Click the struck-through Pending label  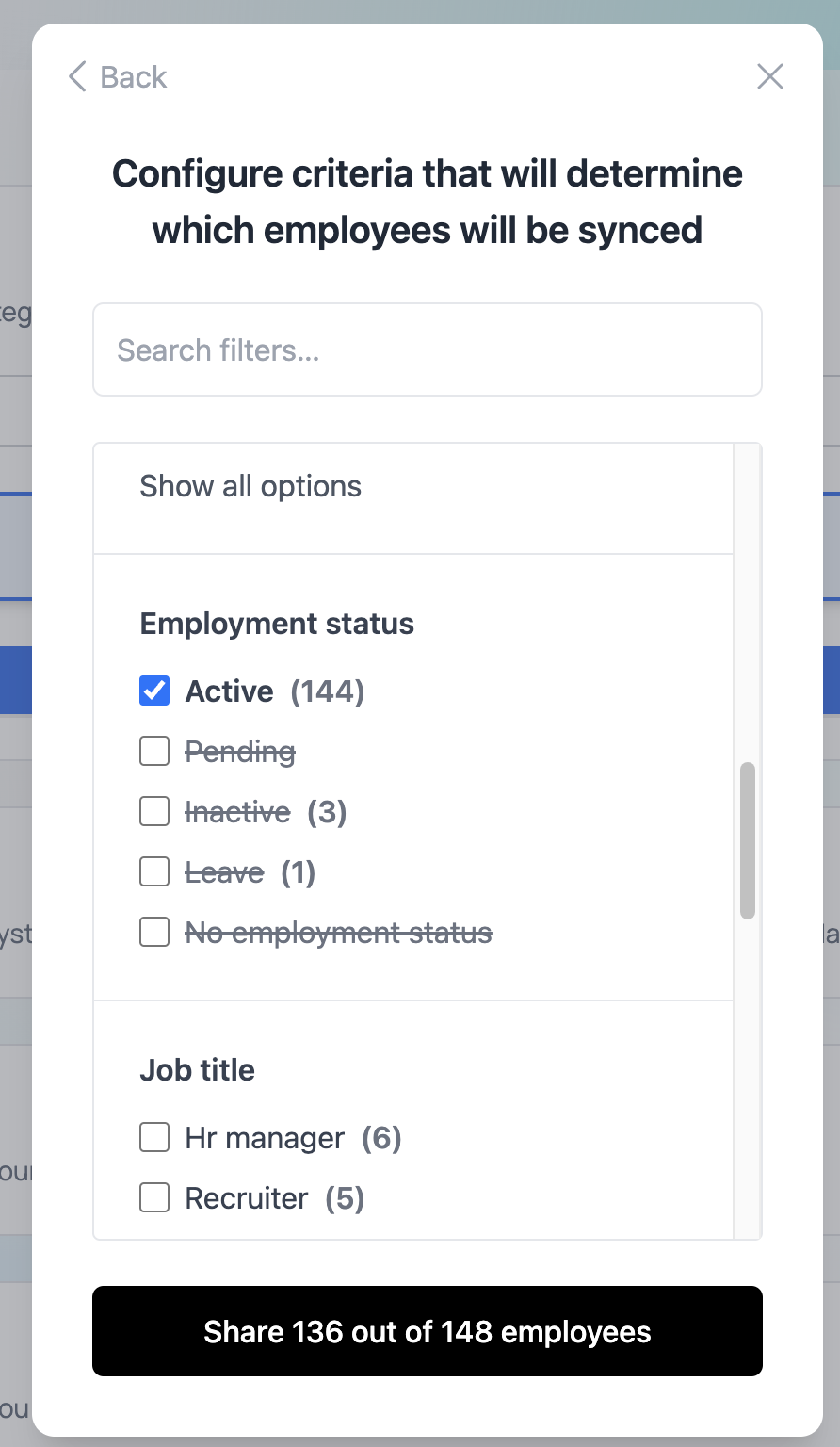240,752
